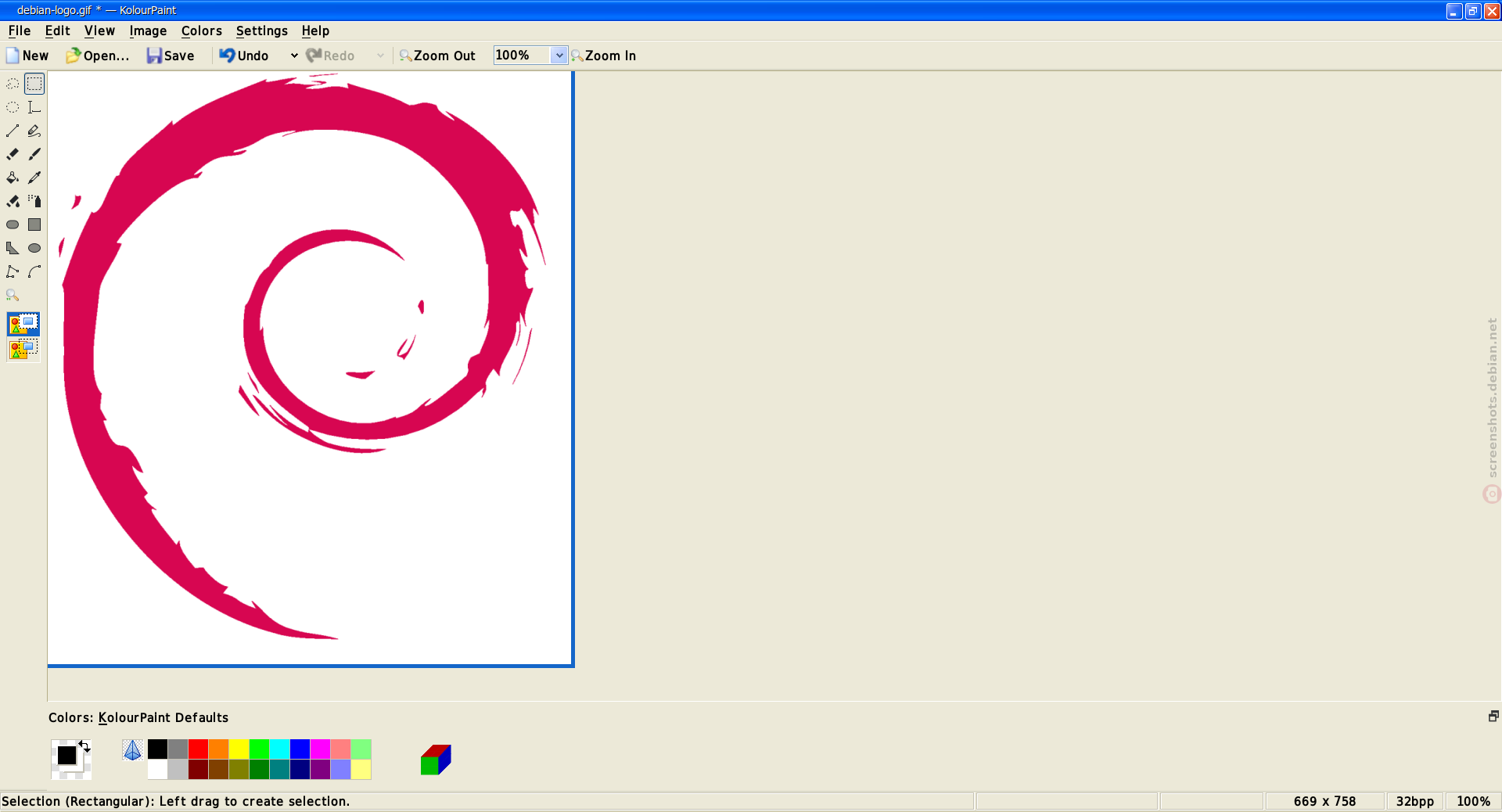Select the Polygon tool

coord(13,248)
